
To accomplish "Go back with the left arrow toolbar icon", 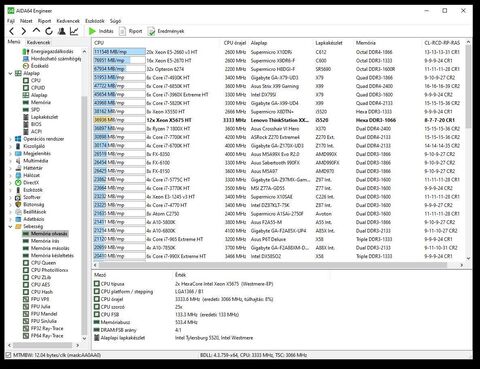I will (x=12, y=31).
